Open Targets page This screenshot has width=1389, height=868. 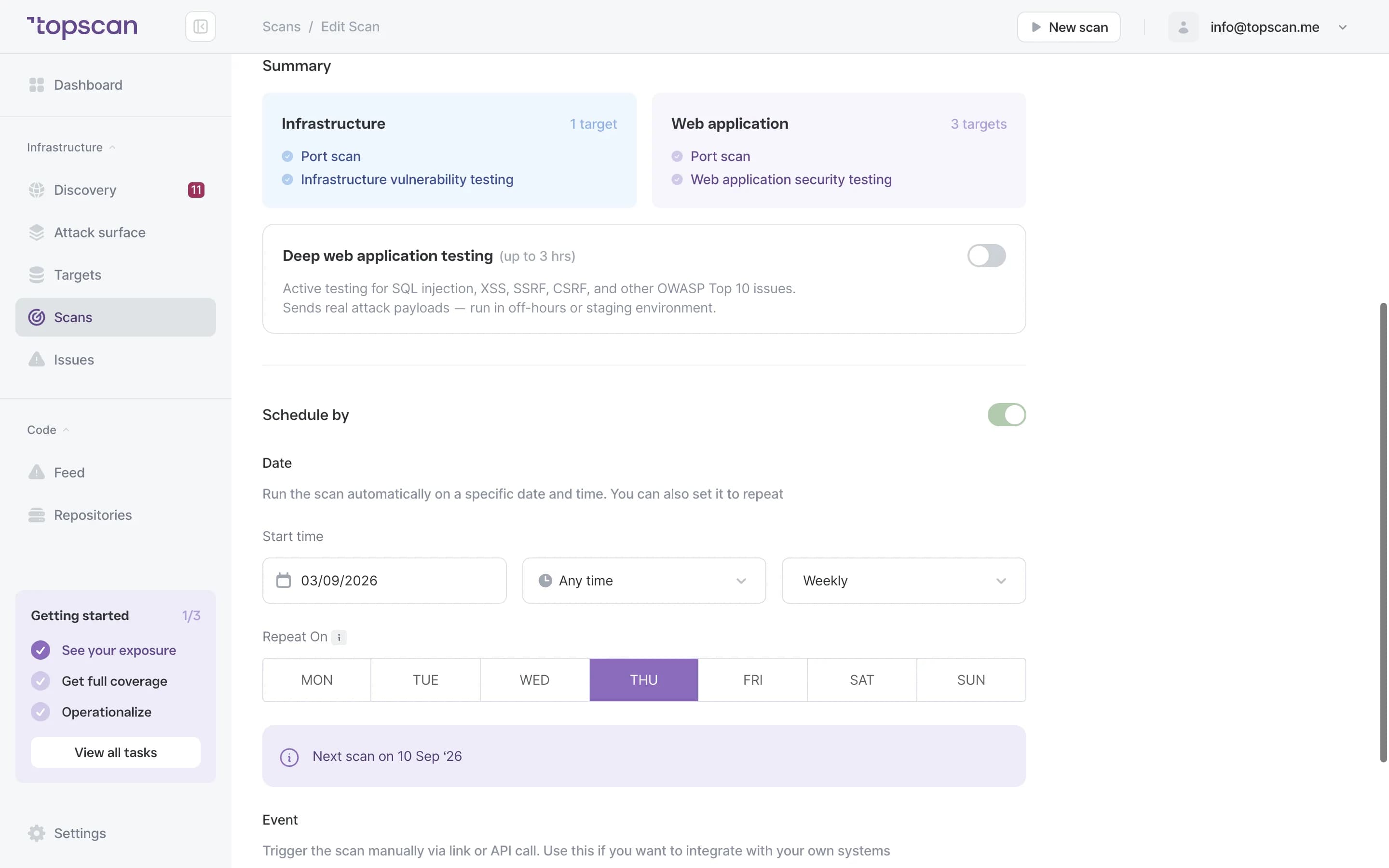[x=115, y=275]
